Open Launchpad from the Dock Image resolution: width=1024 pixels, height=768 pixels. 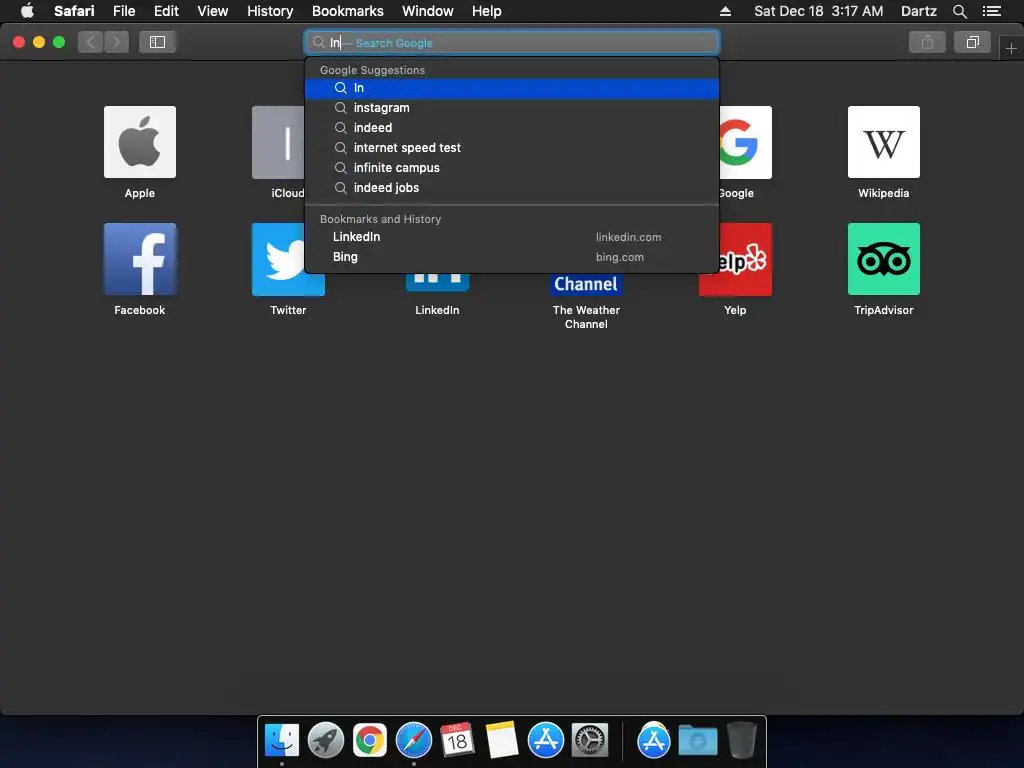point(326,741)
